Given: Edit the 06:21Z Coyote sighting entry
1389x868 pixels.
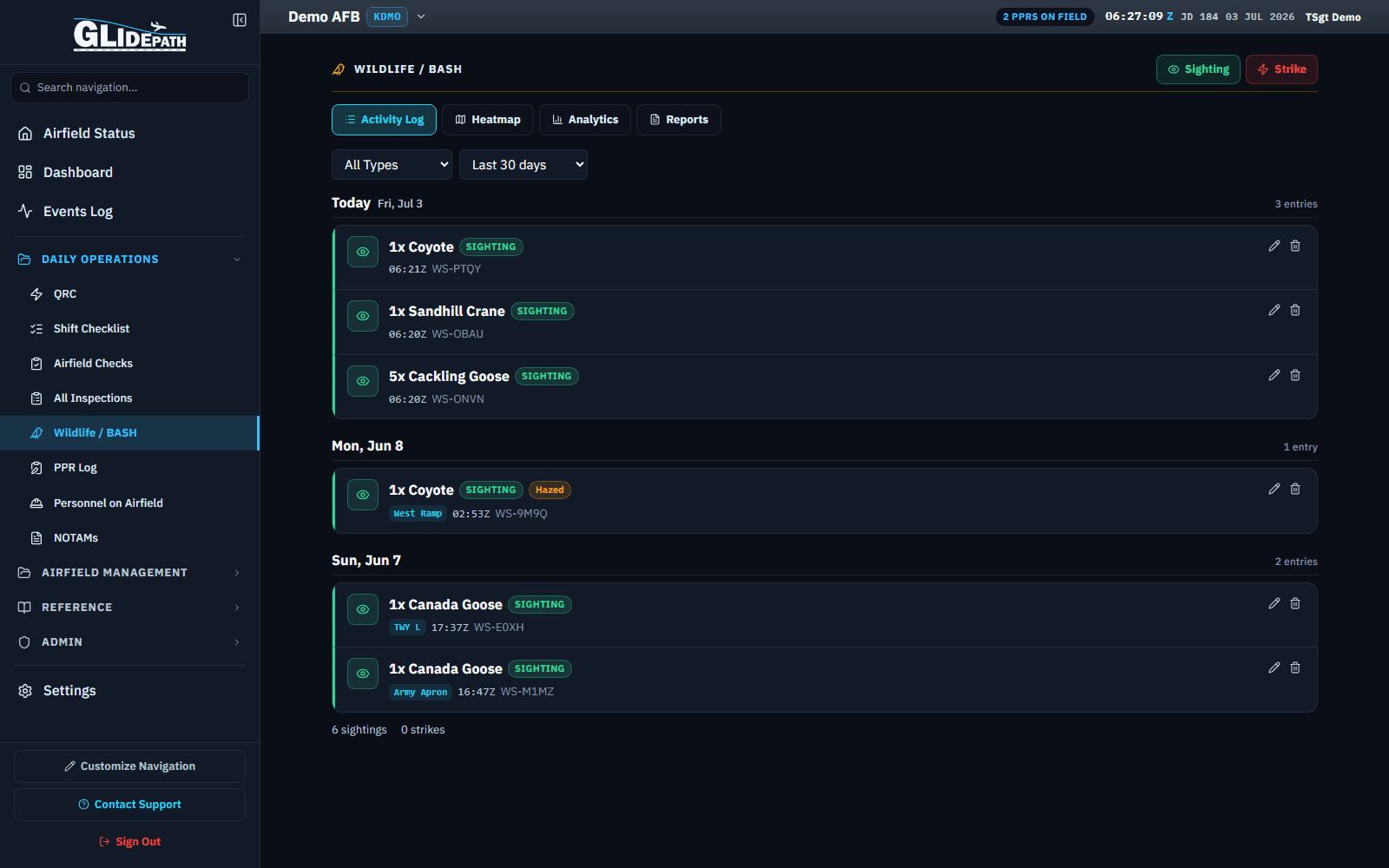Looking at the screenshot, I should coord(1274,246).
